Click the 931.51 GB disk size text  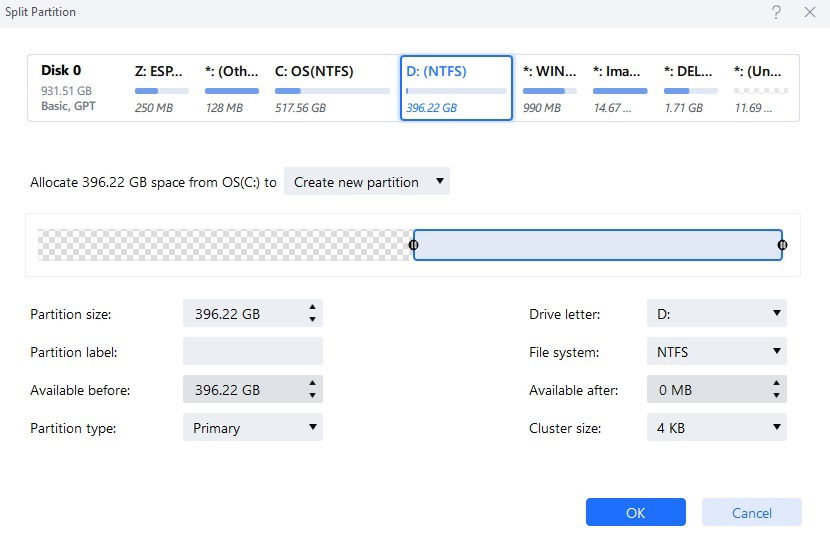[x=66, y=91]
